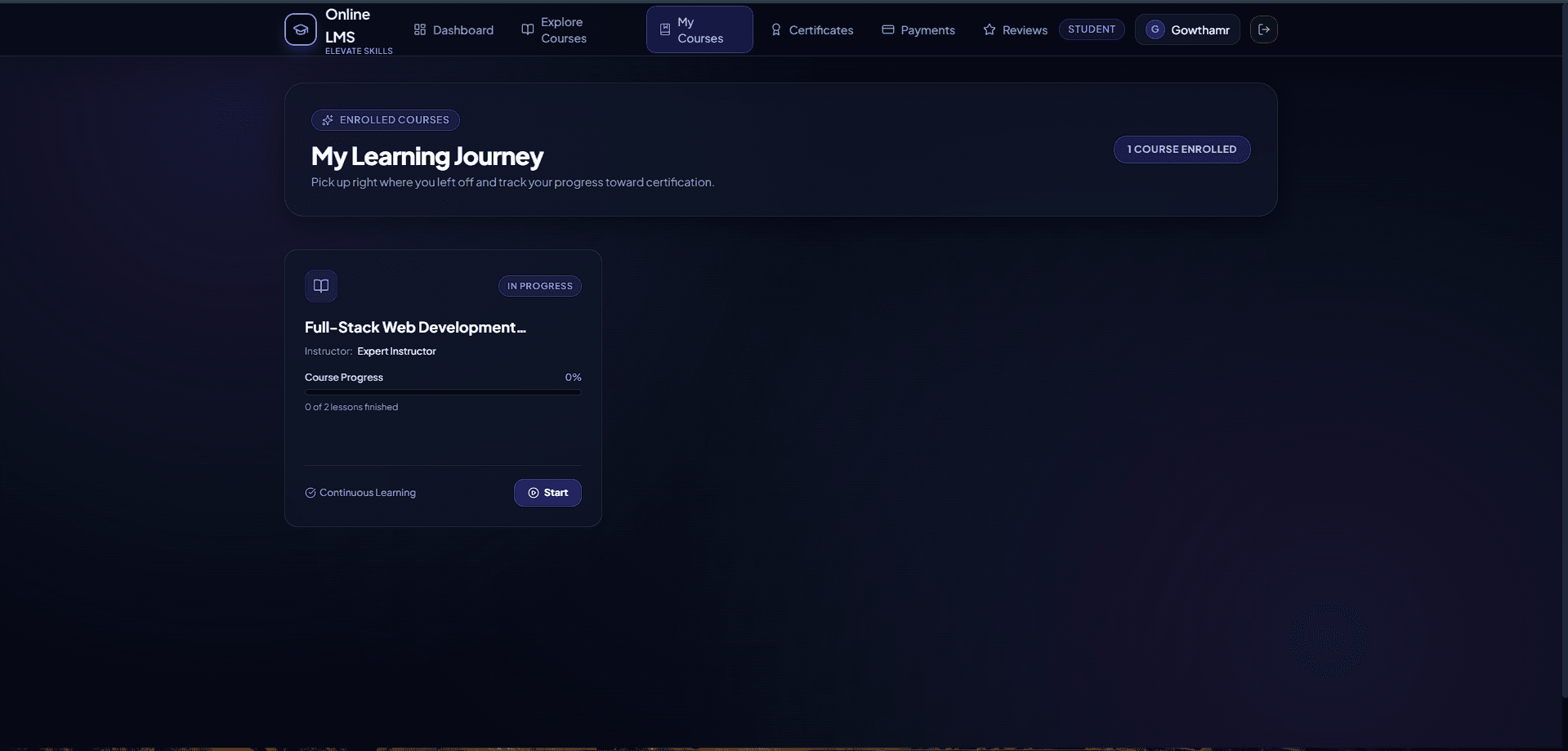Click the Reviews star icon
The height and width of the screenshot is (751, 1568).
pyautogui.click(x=989, y=29)
